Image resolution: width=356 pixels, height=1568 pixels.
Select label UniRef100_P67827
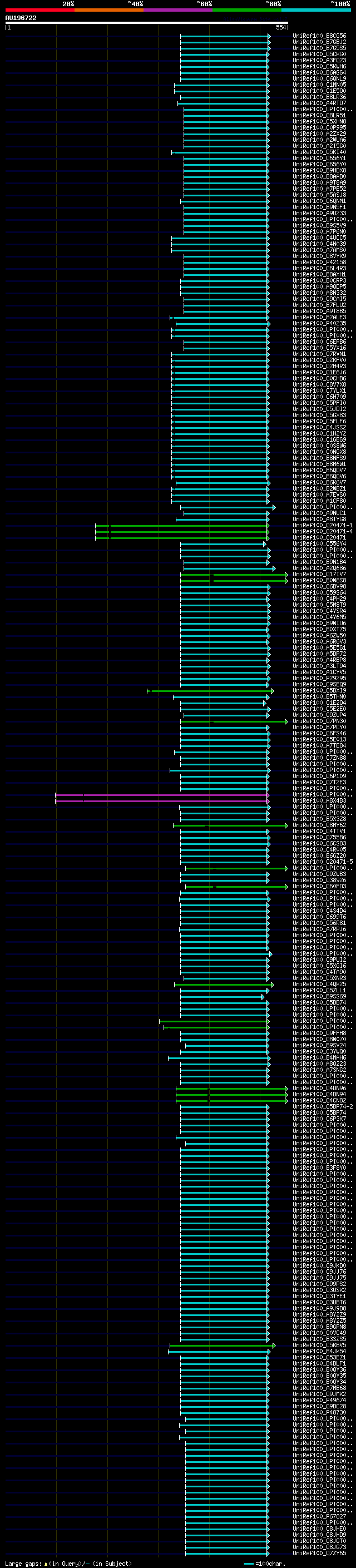[319, 1516]
